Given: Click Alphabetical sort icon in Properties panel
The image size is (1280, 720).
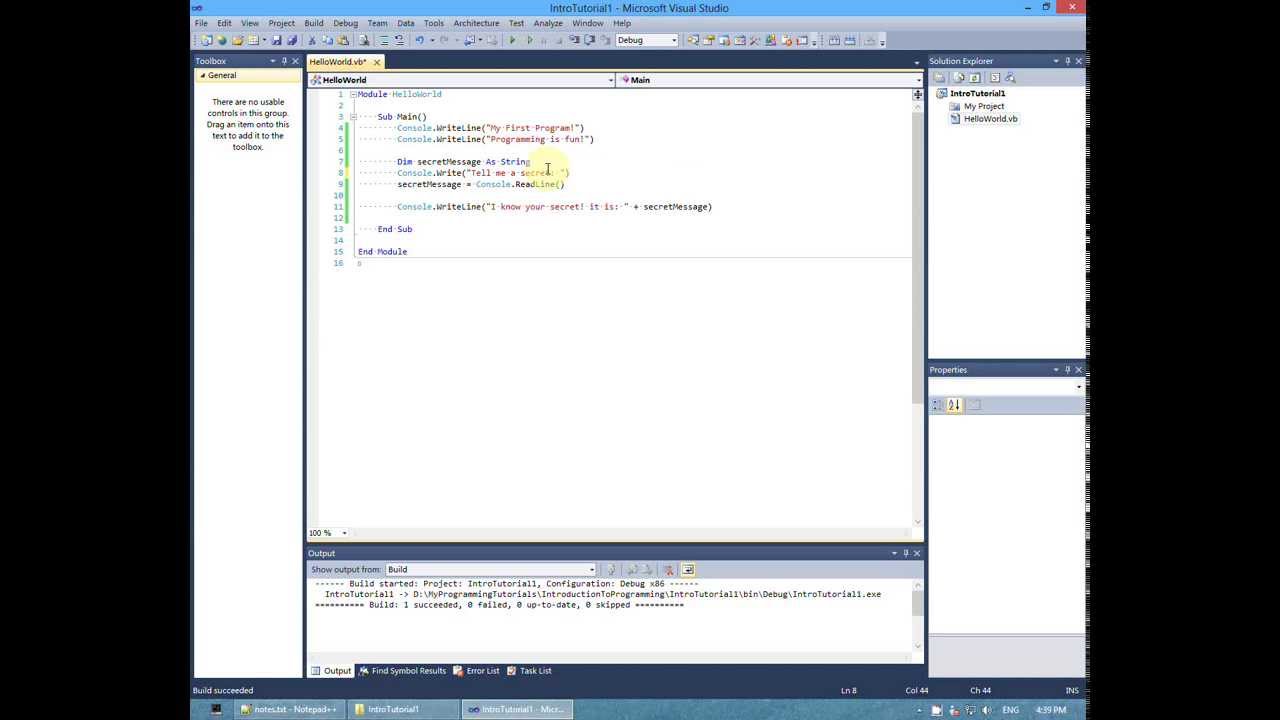Looking at the screenshot, I should pos(954,405).
